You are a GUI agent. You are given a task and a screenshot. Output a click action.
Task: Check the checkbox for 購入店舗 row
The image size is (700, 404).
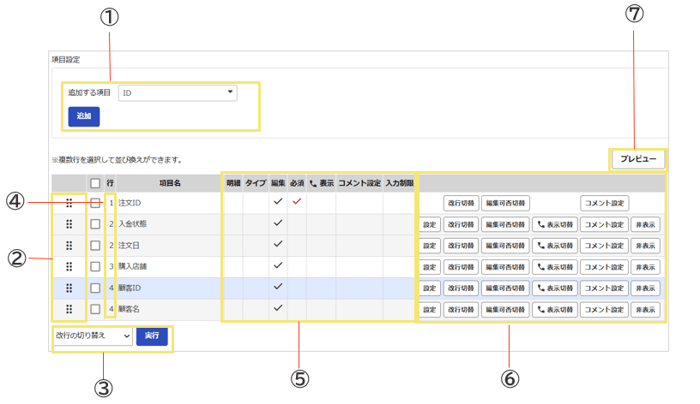click(95, 267)
